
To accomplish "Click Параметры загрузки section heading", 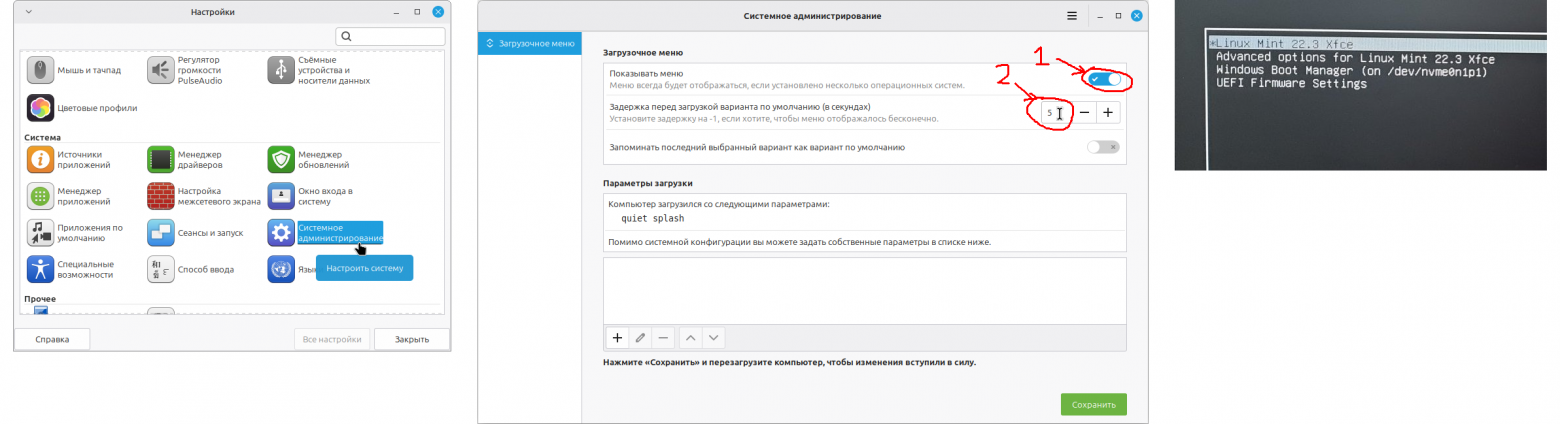I will coord(648,183).
